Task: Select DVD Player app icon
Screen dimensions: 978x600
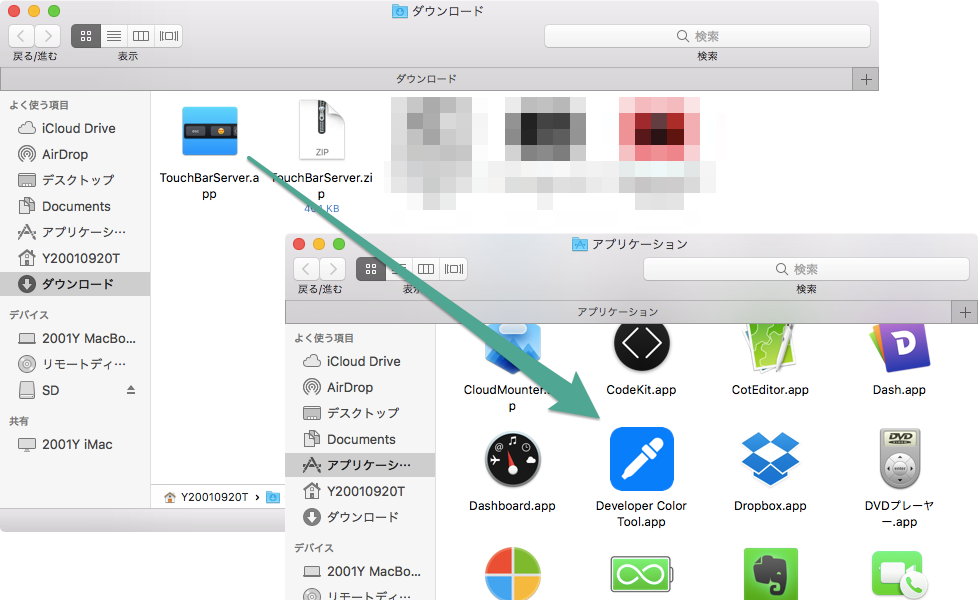Action: [899, 459]
